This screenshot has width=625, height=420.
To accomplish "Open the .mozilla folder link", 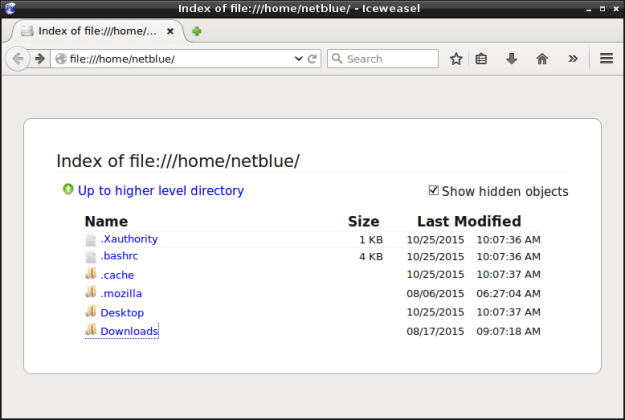I will [x=121, y=293].
